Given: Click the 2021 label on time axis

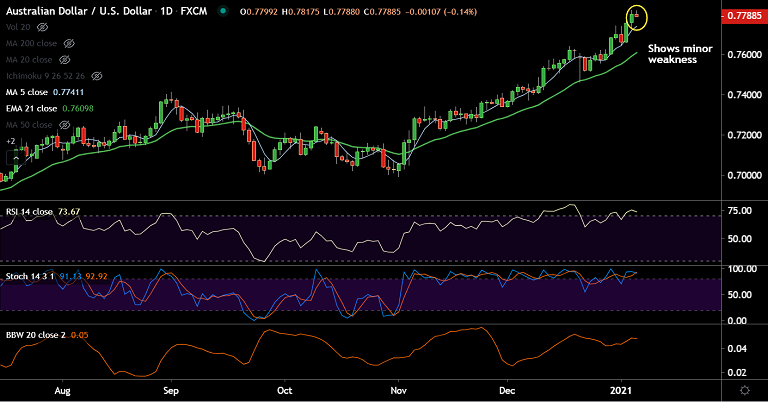Looking at the screenshot, I should (621, 391).
